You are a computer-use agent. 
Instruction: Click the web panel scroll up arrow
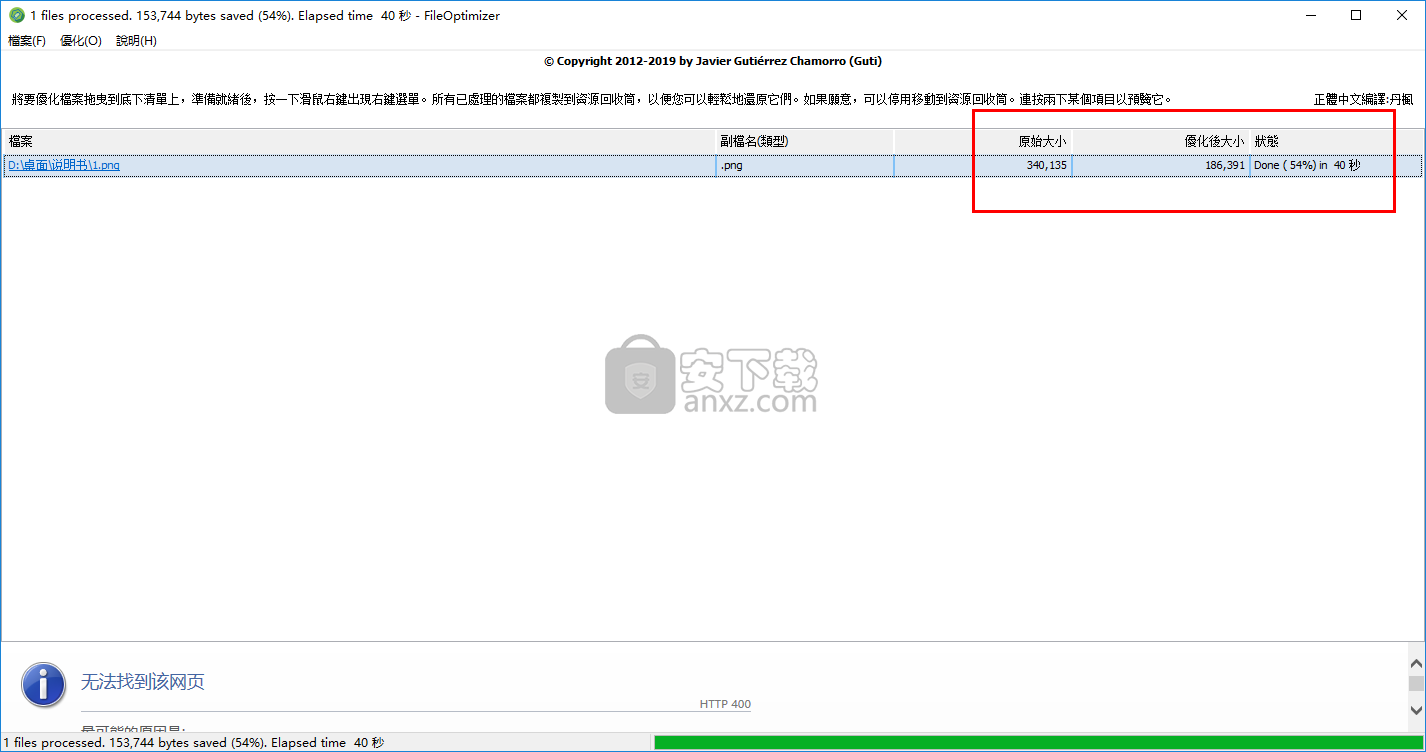click(1416, 662)
